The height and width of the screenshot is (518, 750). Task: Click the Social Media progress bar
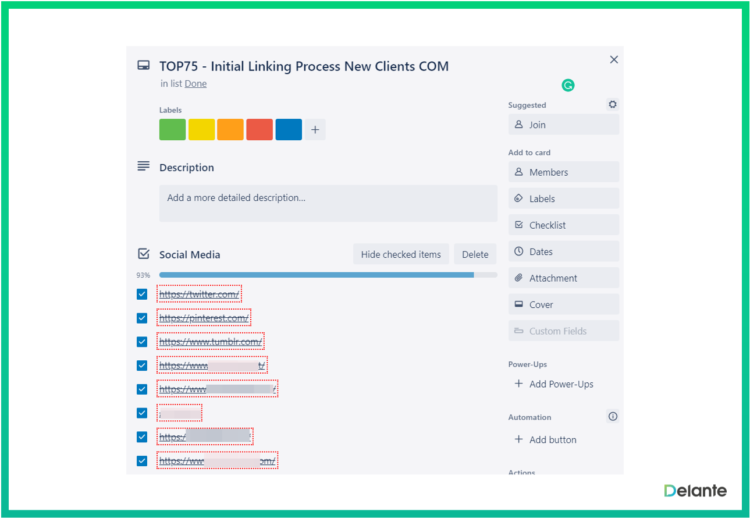(328, 275)
